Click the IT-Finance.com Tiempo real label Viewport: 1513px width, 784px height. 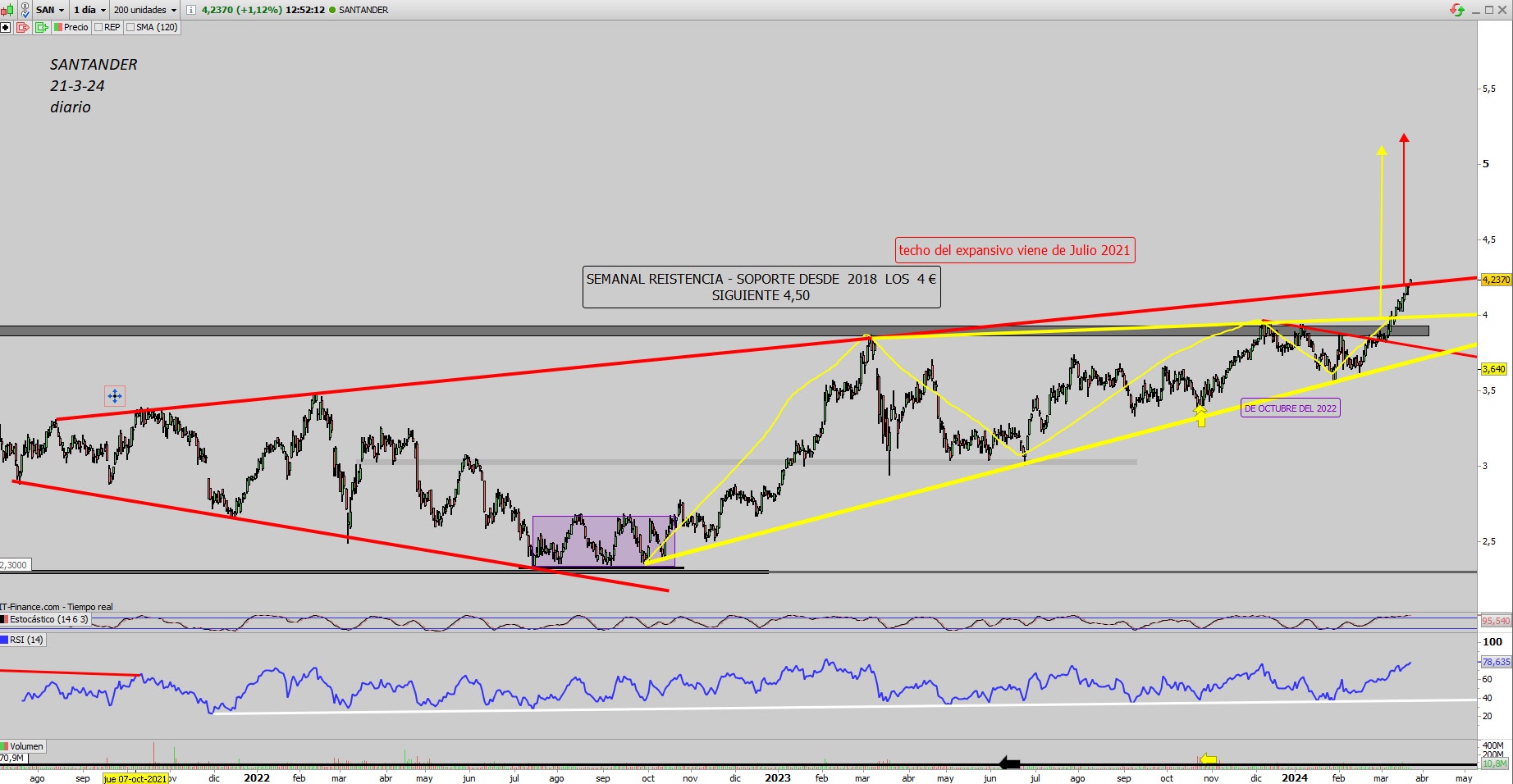57,607
